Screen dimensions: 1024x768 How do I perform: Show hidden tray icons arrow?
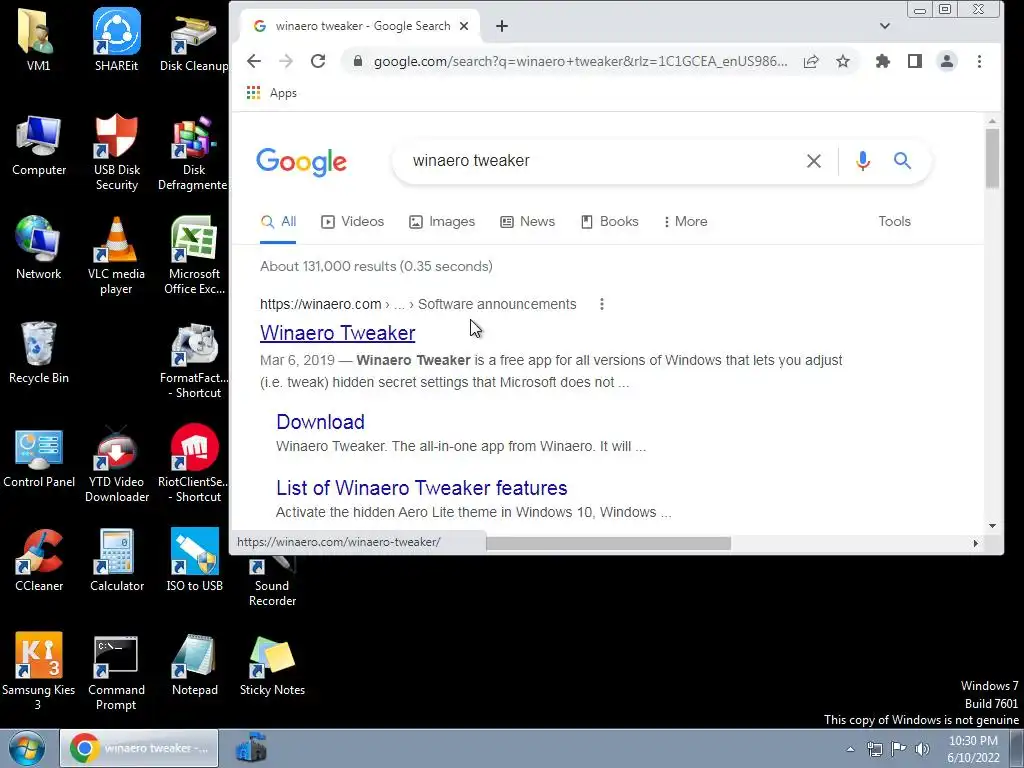(850, 749)
